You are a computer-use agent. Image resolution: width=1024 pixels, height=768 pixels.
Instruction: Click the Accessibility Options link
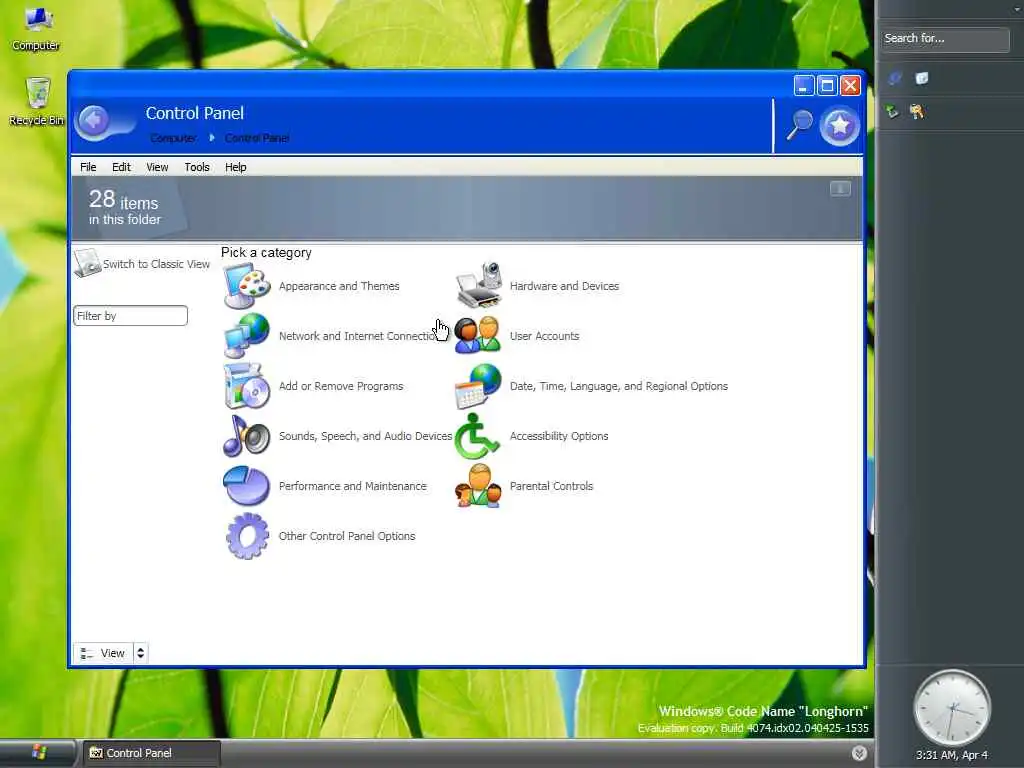click(x=559, y=436)
